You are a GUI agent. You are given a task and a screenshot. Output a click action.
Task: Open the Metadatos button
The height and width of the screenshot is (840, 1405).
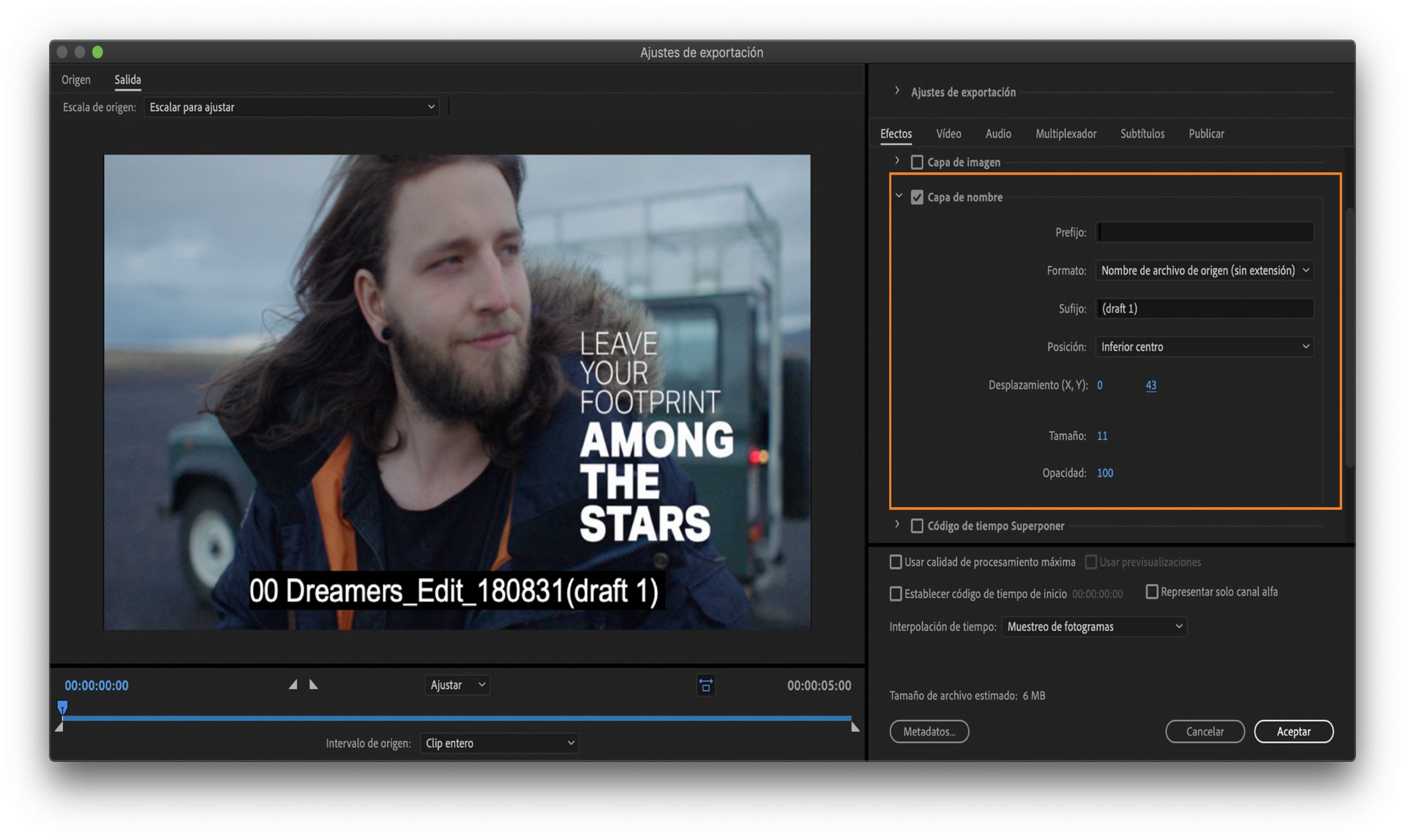point(929,732)
